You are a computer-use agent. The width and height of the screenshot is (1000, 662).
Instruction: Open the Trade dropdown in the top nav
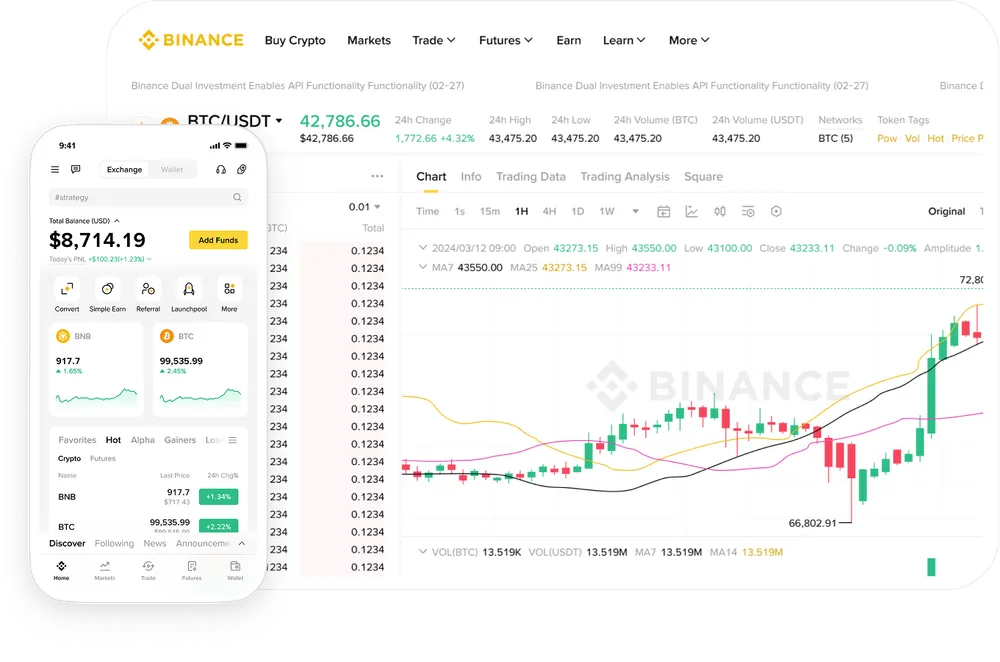434,40
